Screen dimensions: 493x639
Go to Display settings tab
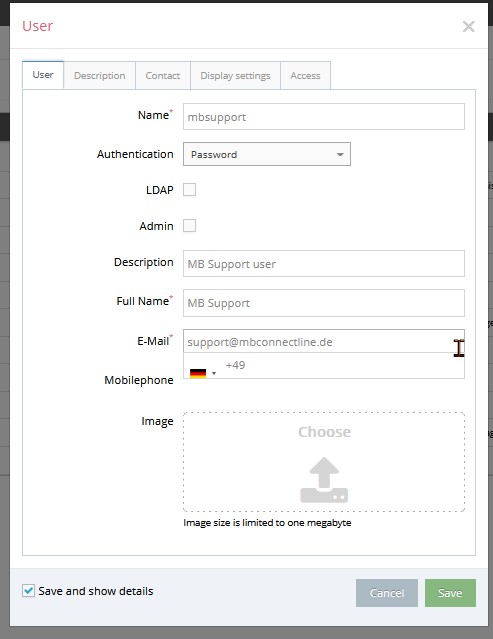(235, 76)
